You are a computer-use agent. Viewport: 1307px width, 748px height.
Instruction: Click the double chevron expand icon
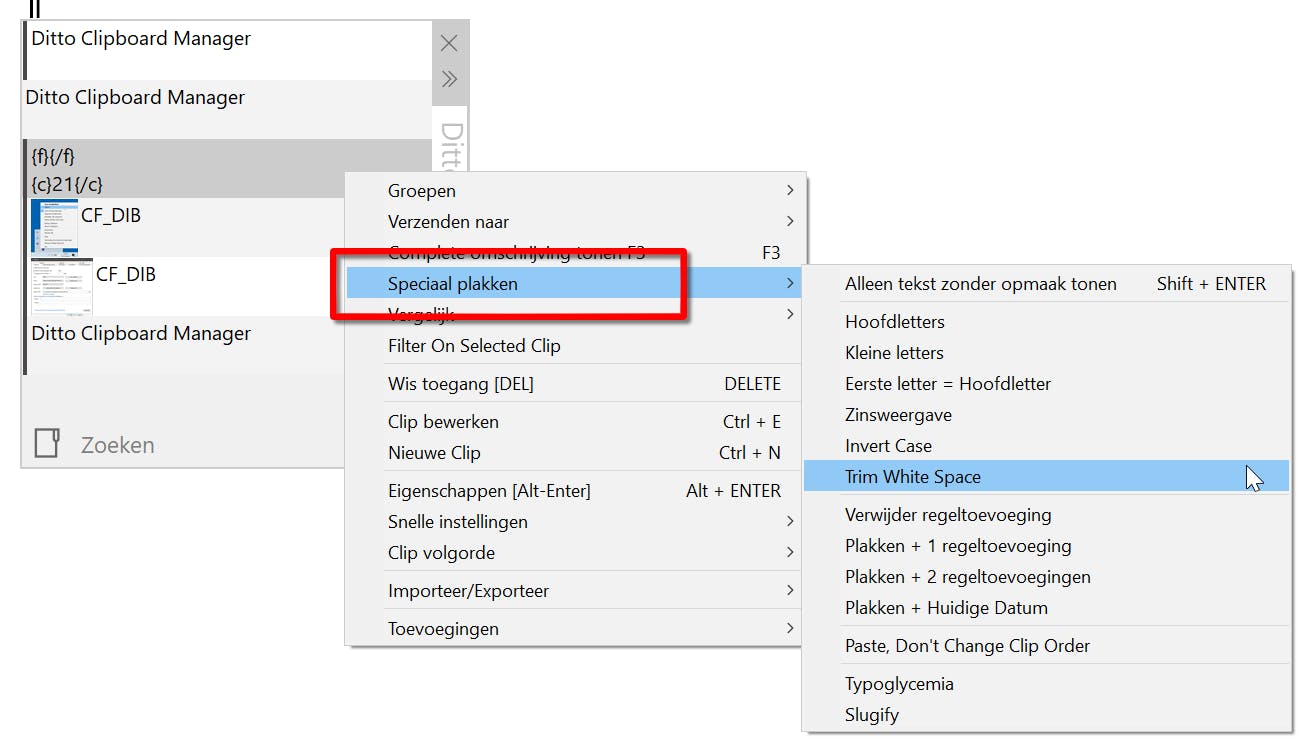coord(449,79)
